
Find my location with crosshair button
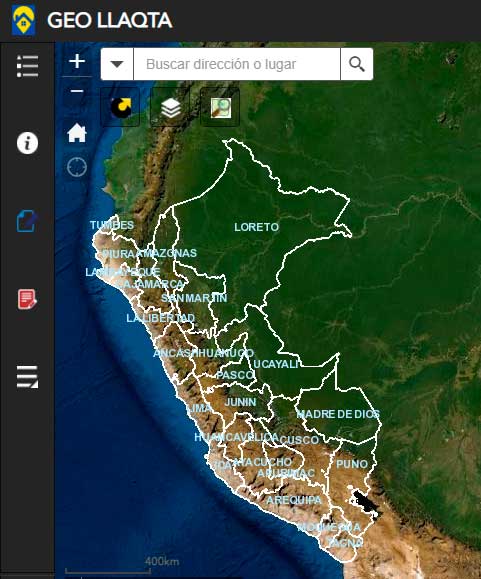point(77,167)
